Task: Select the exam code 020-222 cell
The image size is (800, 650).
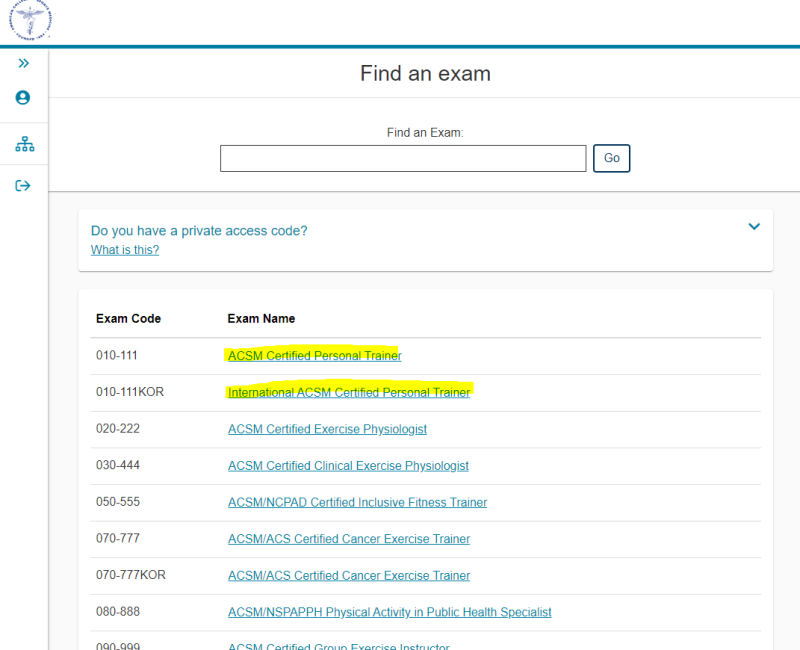Action: 118,429
